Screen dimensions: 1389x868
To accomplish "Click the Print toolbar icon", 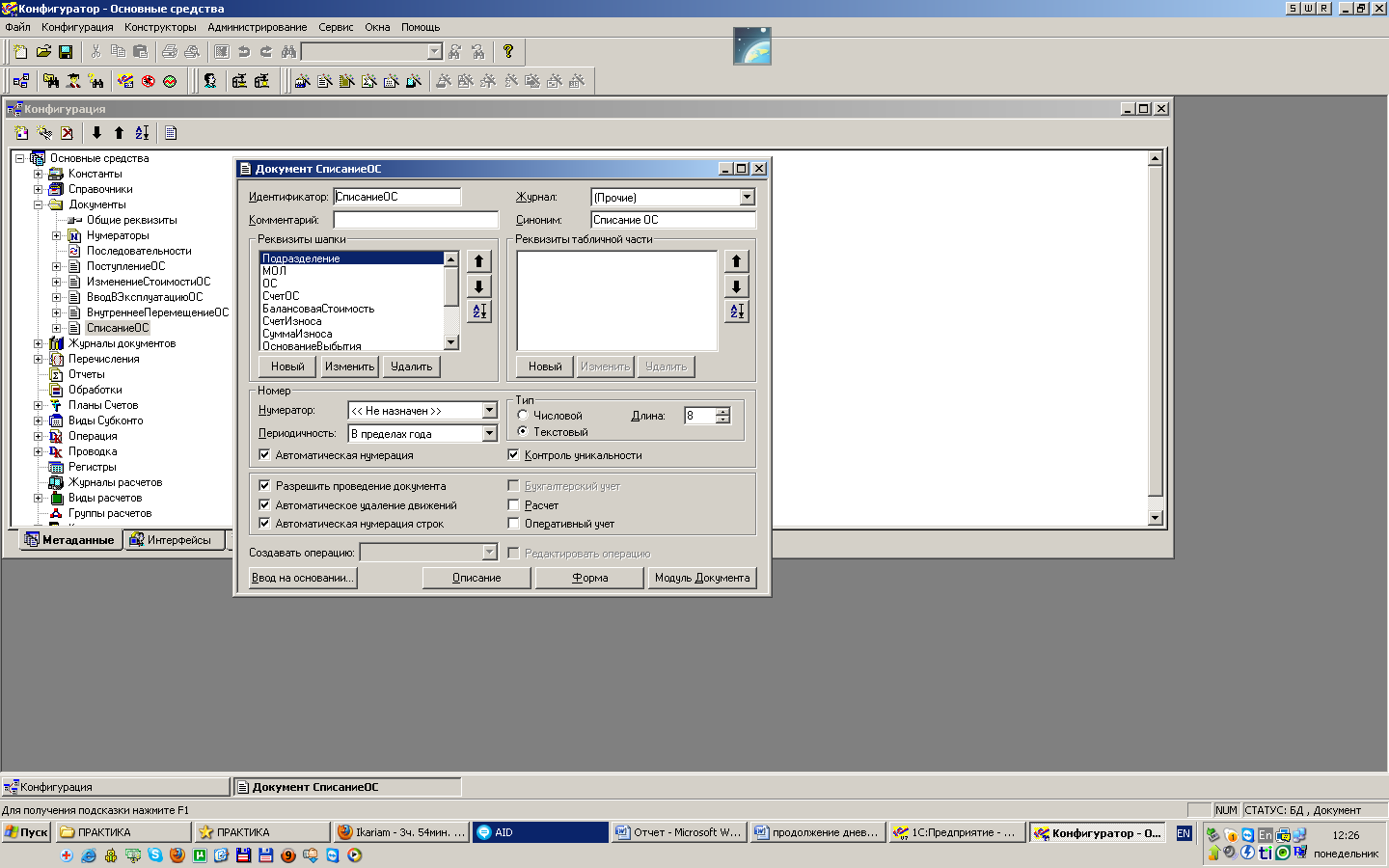I will click(x=170, y=51).
